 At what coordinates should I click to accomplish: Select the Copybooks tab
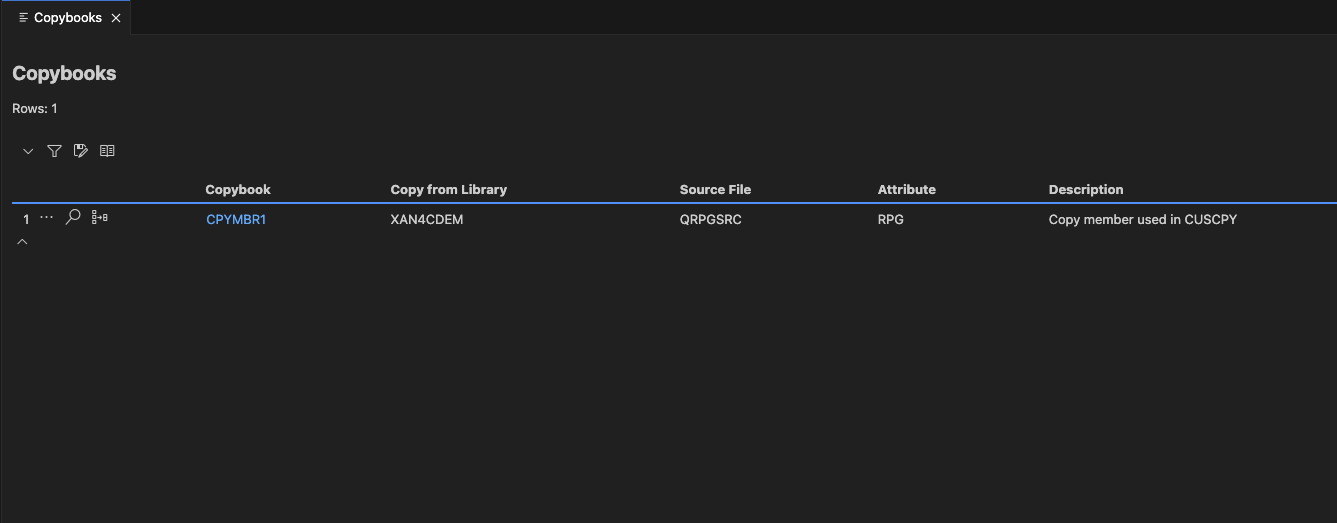(67, 18)
